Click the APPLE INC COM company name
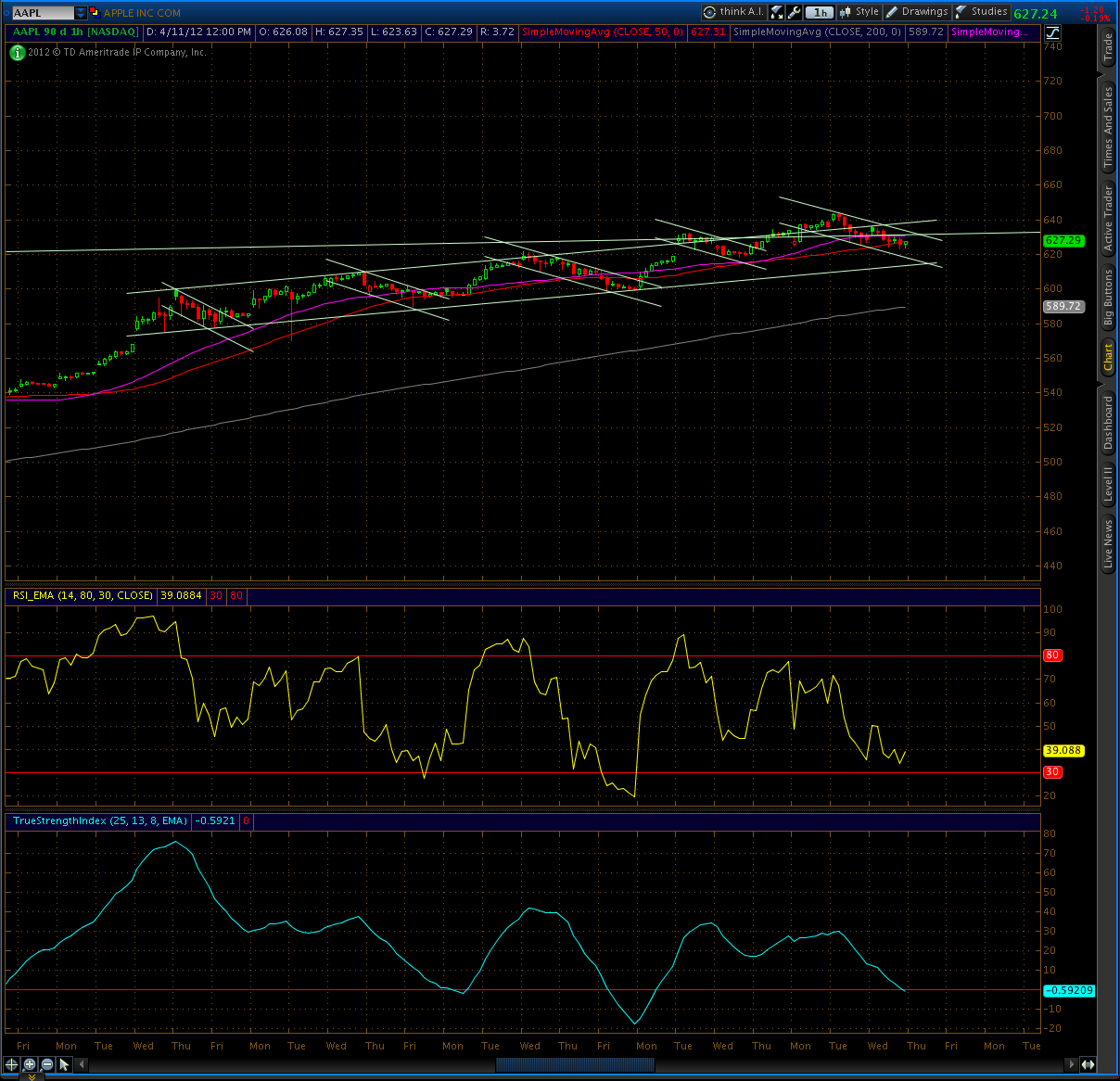 coord(142,13)
